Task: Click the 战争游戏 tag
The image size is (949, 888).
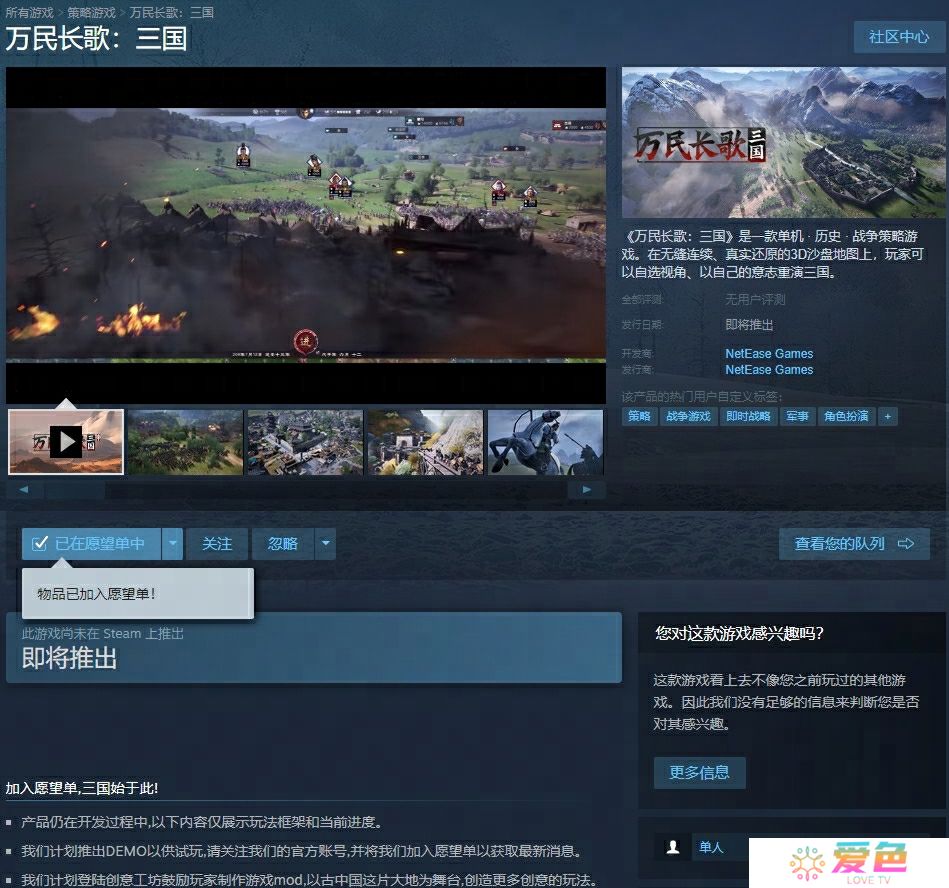Action: click(688, 416)
